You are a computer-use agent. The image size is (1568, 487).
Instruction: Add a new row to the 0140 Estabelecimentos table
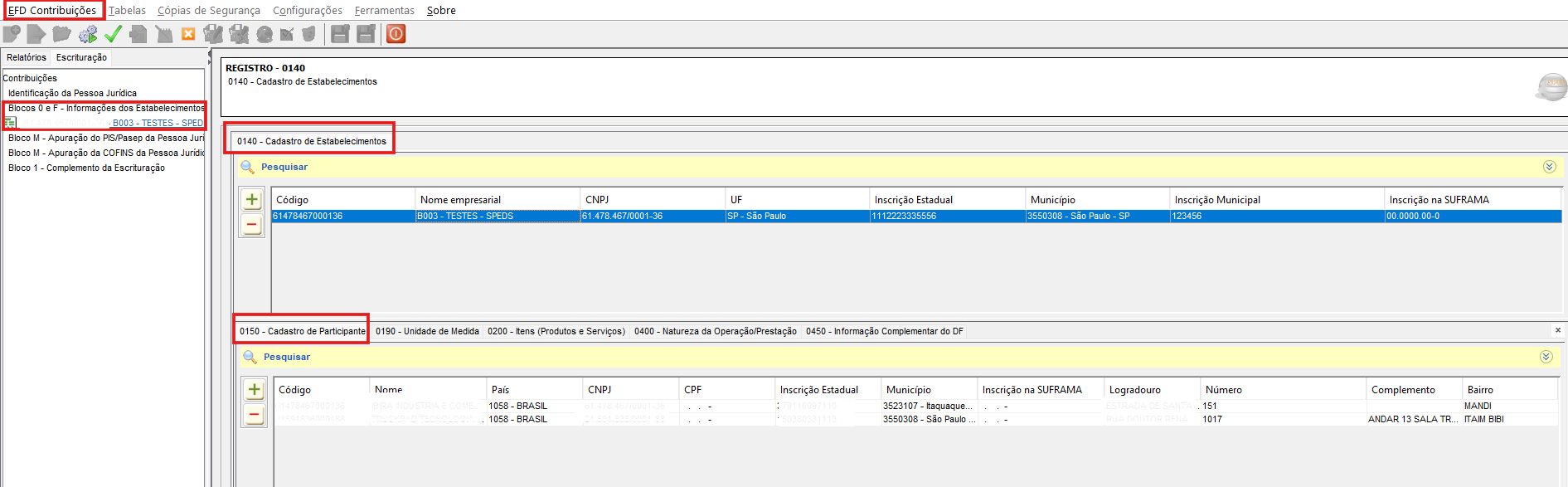point(252,200)
